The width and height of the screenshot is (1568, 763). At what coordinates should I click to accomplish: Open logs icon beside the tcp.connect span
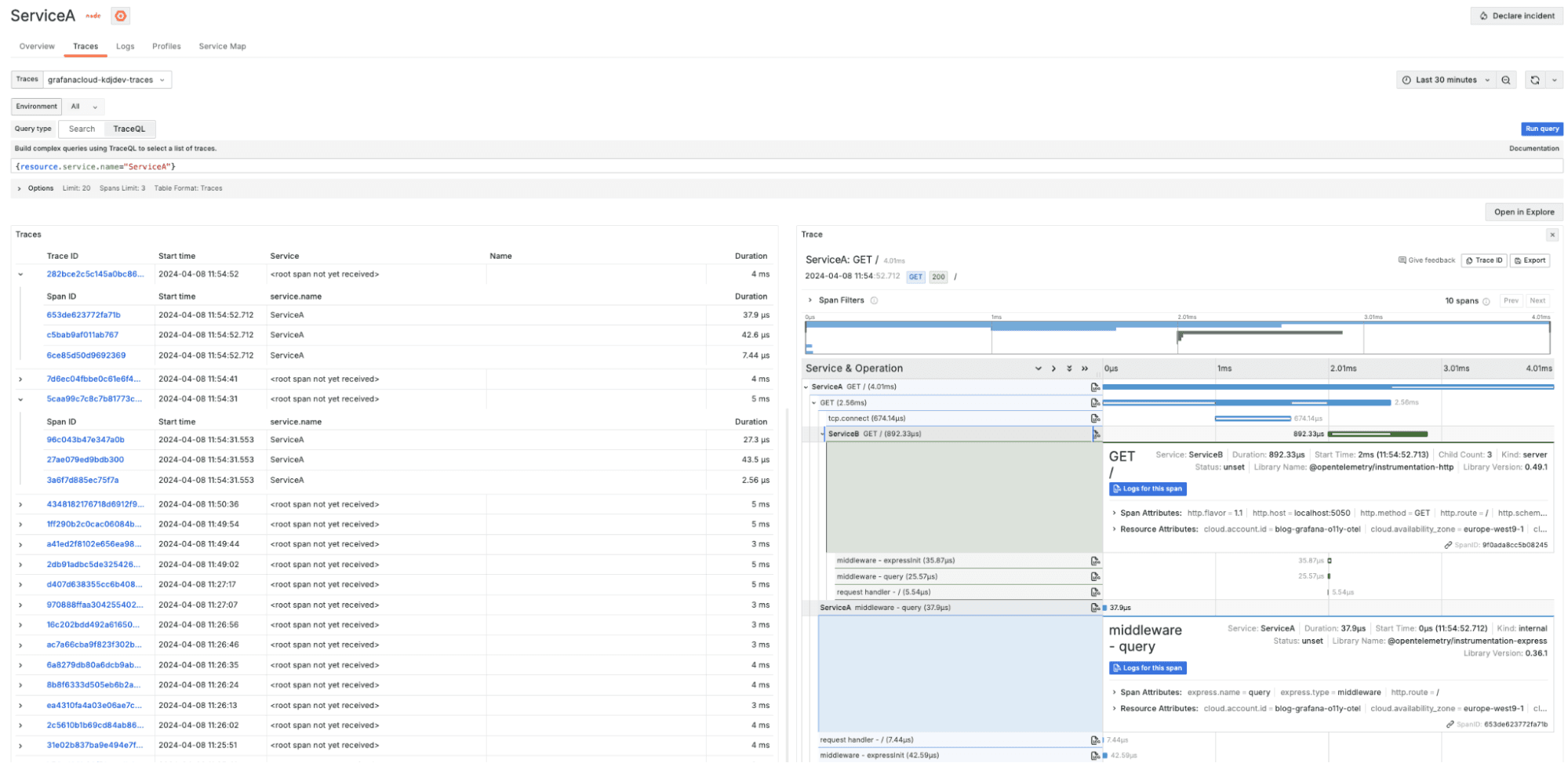pos(1095,418)
